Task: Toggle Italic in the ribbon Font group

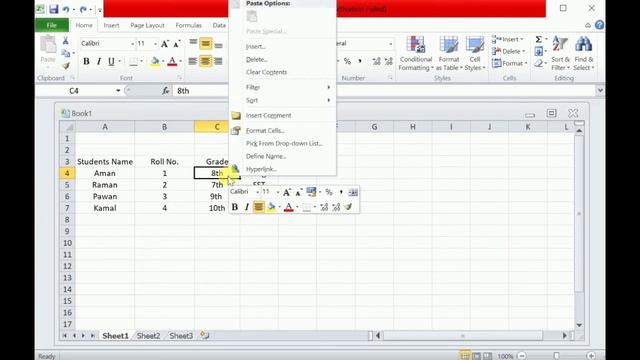Action: coord(99,61)
